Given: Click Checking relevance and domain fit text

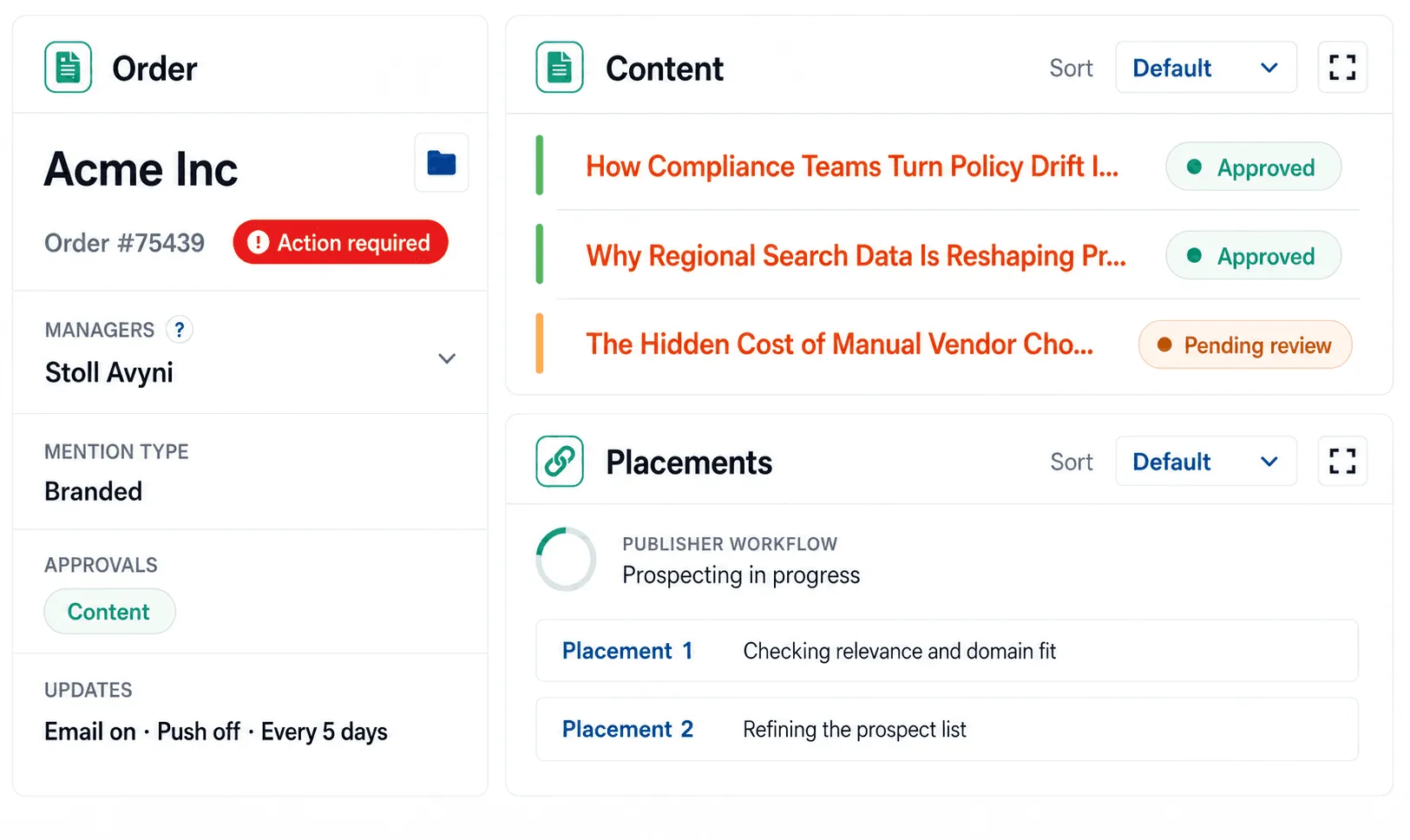Looking at the screenshot, I should point(900,651).
